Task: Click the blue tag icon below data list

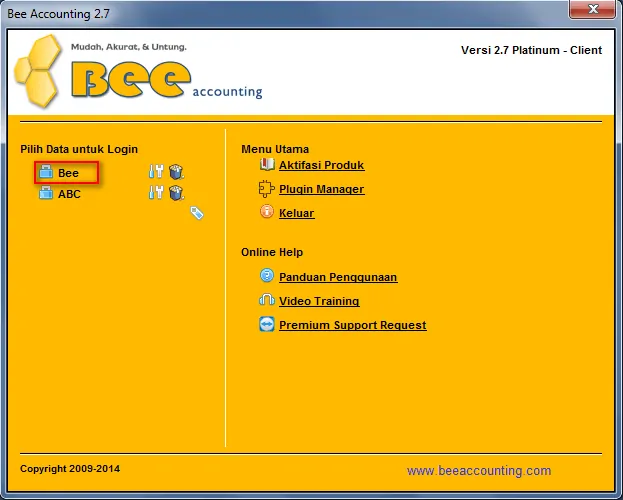Action: [197, 213]
